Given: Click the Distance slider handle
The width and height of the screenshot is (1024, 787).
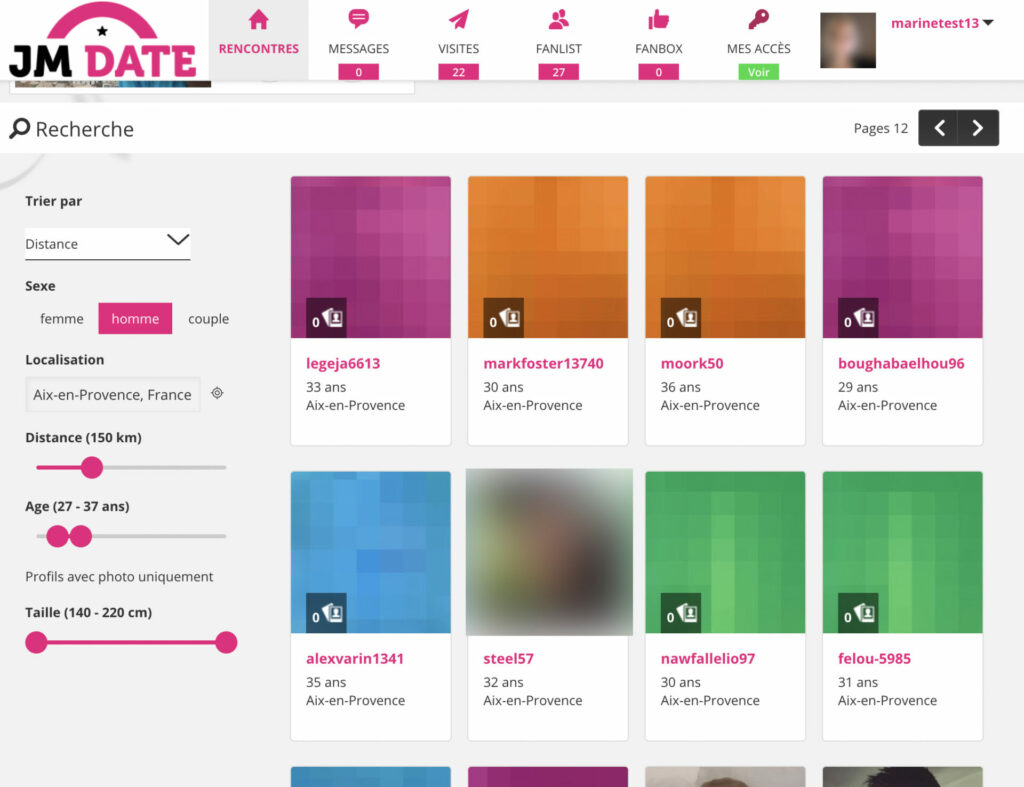Looking at the screenshot, I should tap(92, 467).
